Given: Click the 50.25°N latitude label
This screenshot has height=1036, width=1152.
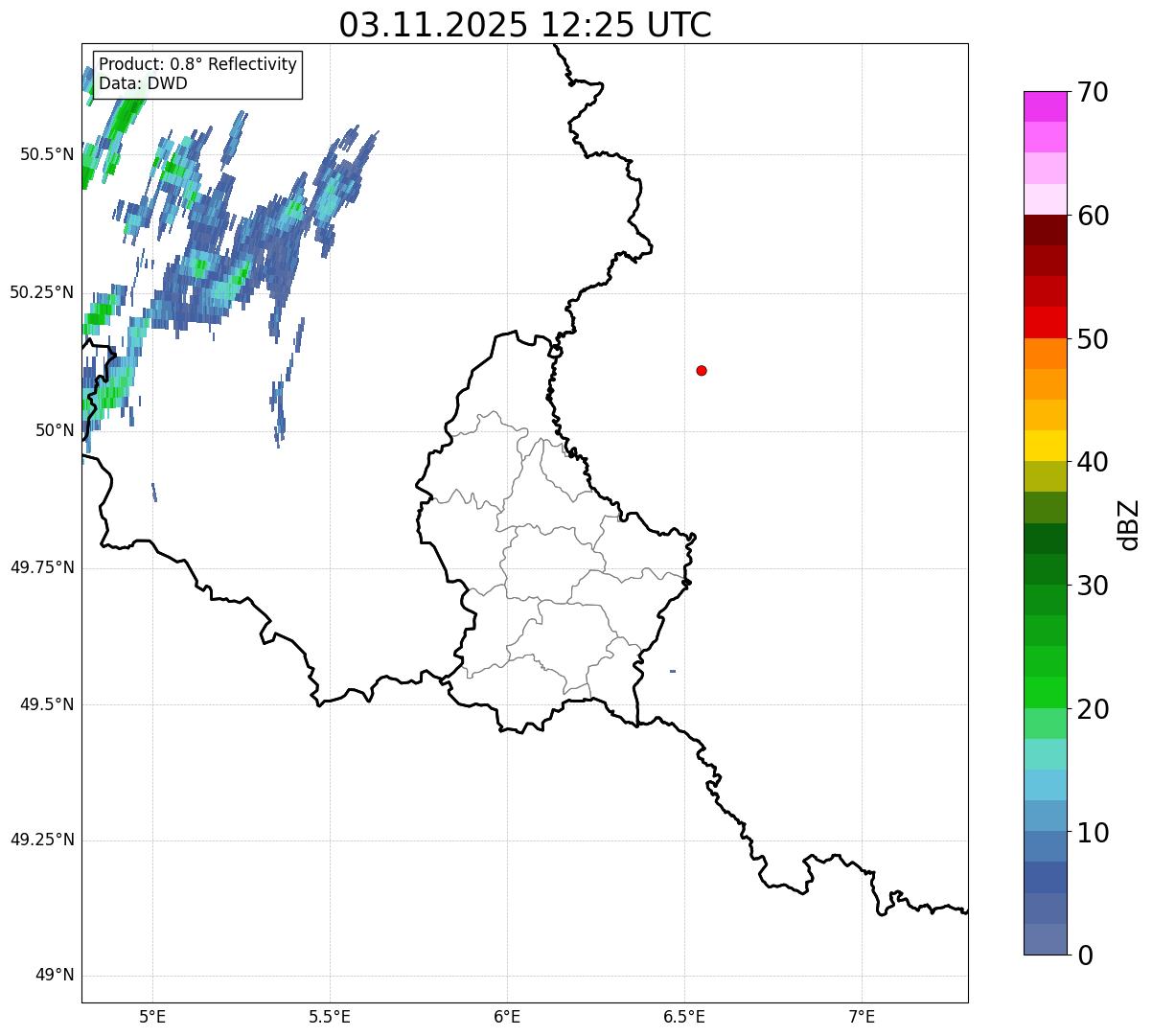Looking at the screenshot, I should [42, 292].
